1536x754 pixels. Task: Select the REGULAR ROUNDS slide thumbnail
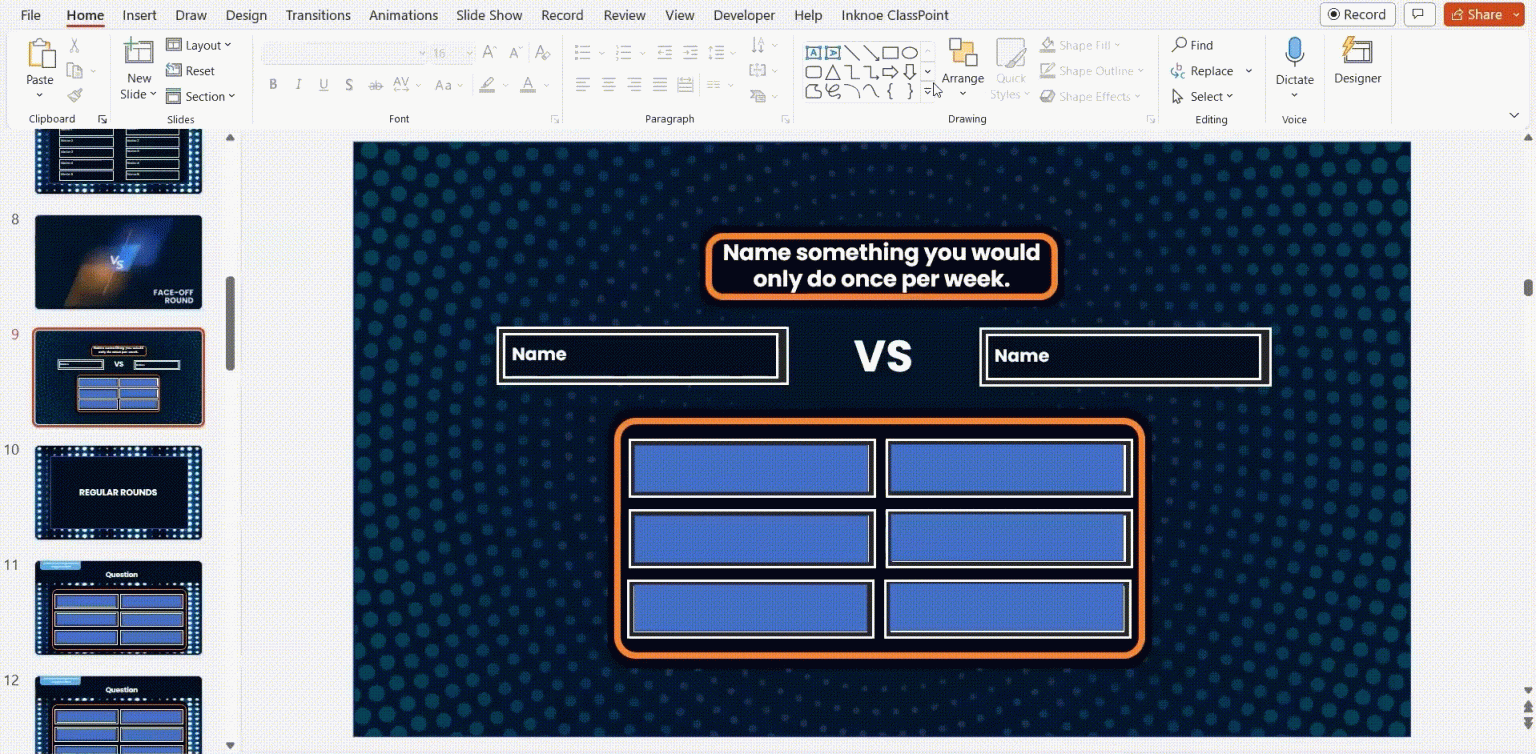click(118, 492)
